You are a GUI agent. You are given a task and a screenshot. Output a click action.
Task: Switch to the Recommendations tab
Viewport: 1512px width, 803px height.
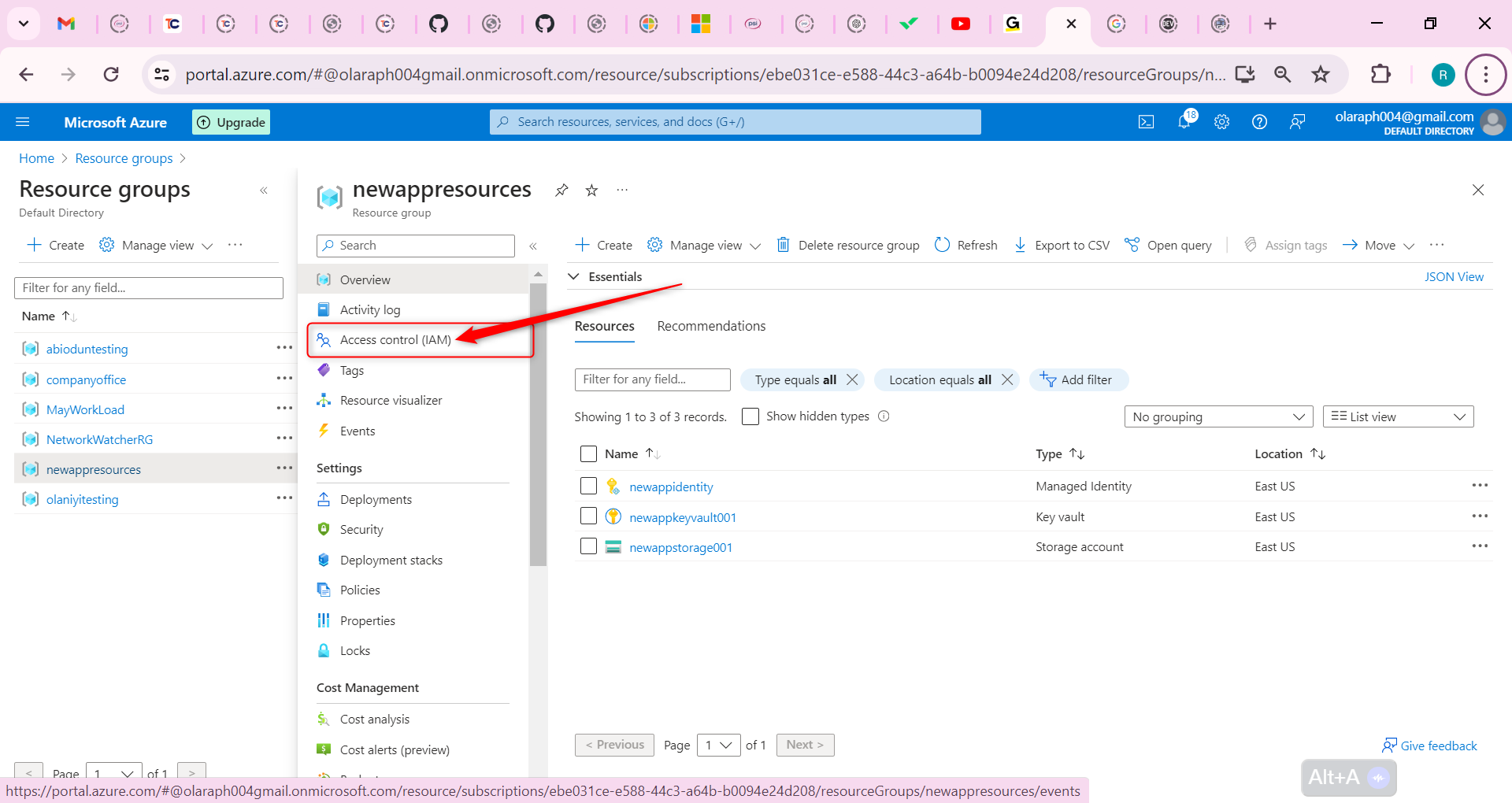pyautogui.click(x=711, y=326)
